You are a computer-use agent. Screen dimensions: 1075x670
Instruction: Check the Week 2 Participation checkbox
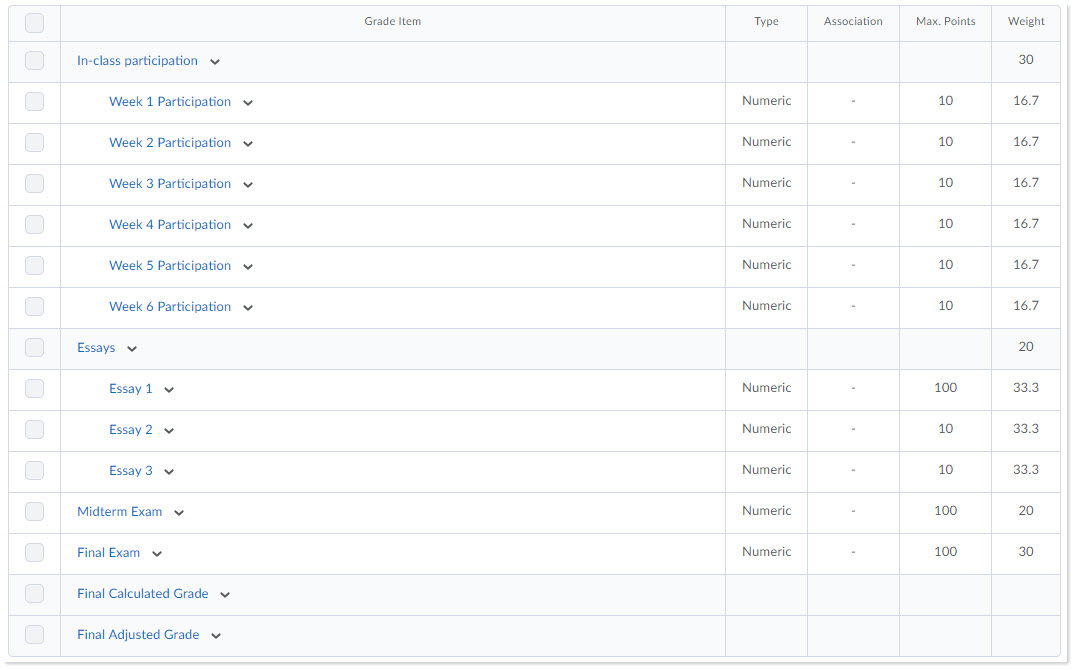click(34, 143)
